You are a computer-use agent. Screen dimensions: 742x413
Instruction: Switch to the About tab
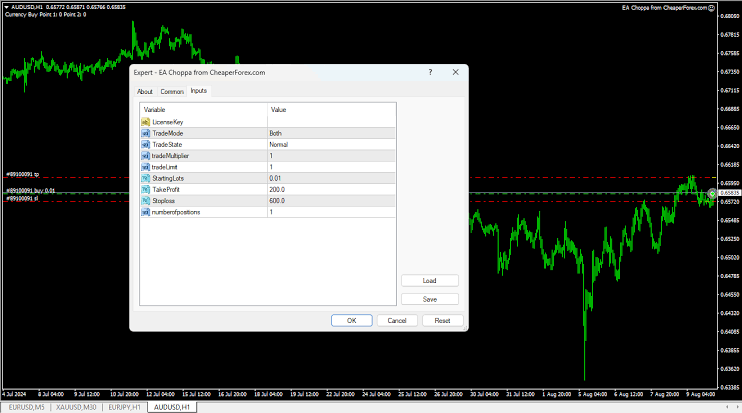coord(145,92)
